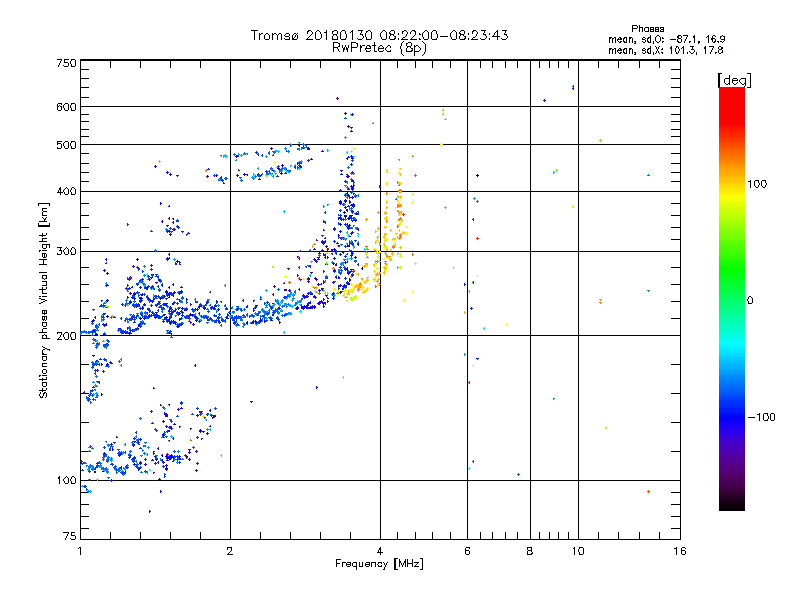Click the x-axis tick label '4'
The height and width of the screenshot is (600, 800).
point(380,551)
